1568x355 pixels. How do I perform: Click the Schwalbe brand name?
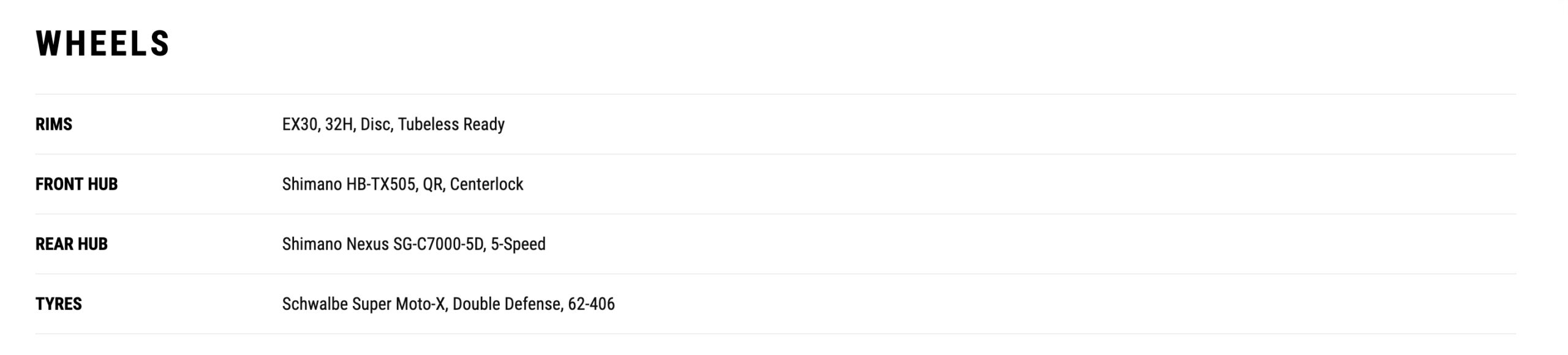point(315,304)
